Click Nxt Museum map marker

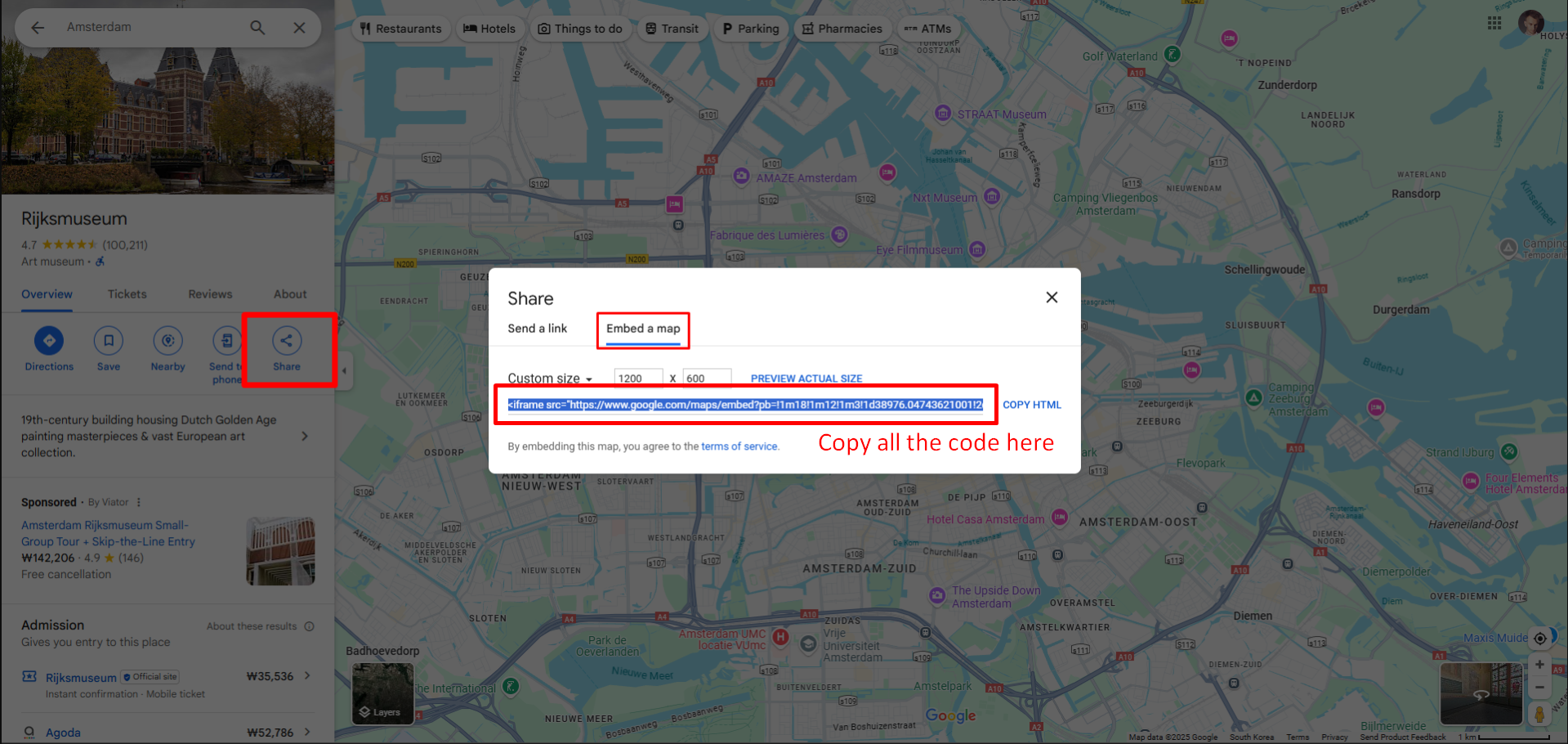click(x=992, y=196)
